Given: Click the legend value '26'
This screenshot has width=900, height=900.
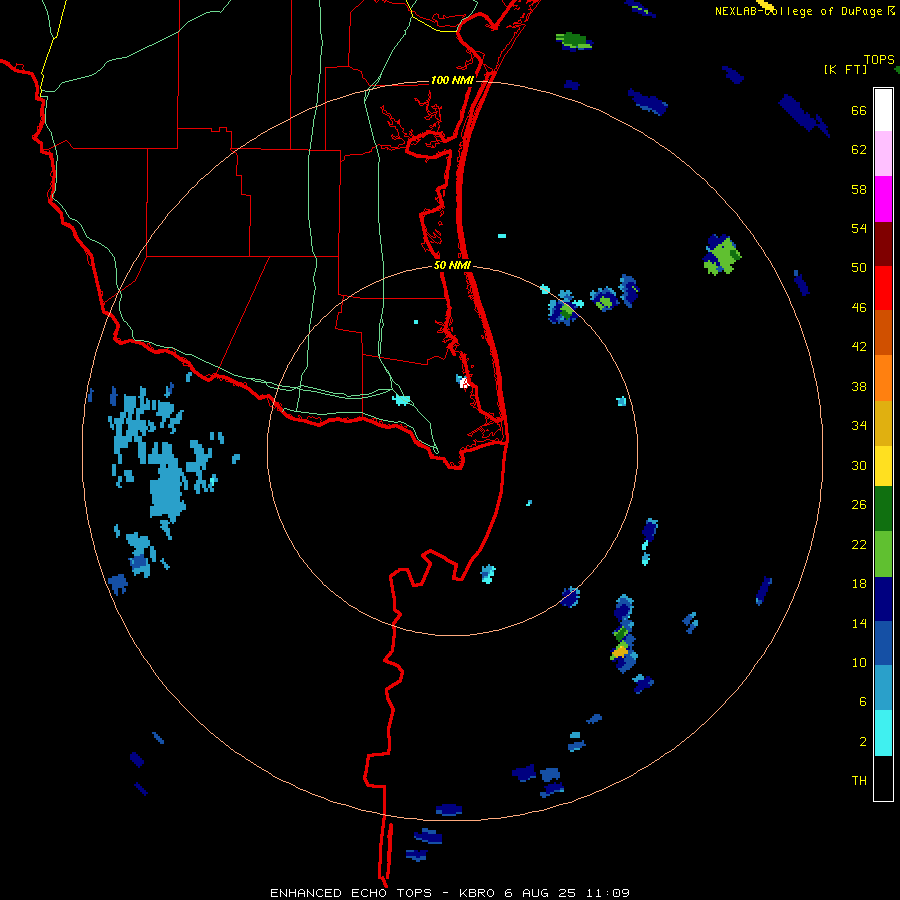Looking at the screenshot, I should [x=859, y=505].
